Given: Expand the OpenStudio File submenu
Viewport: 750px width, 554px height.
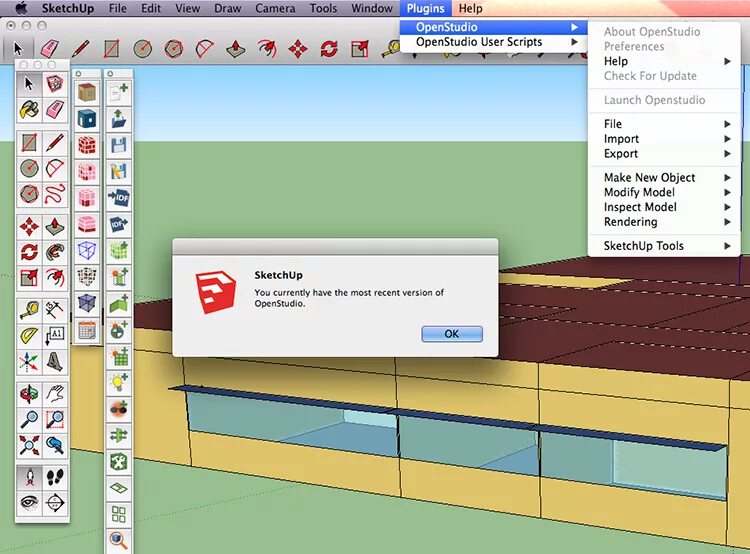Looking at the screenshot, I should tap(664, 124).
